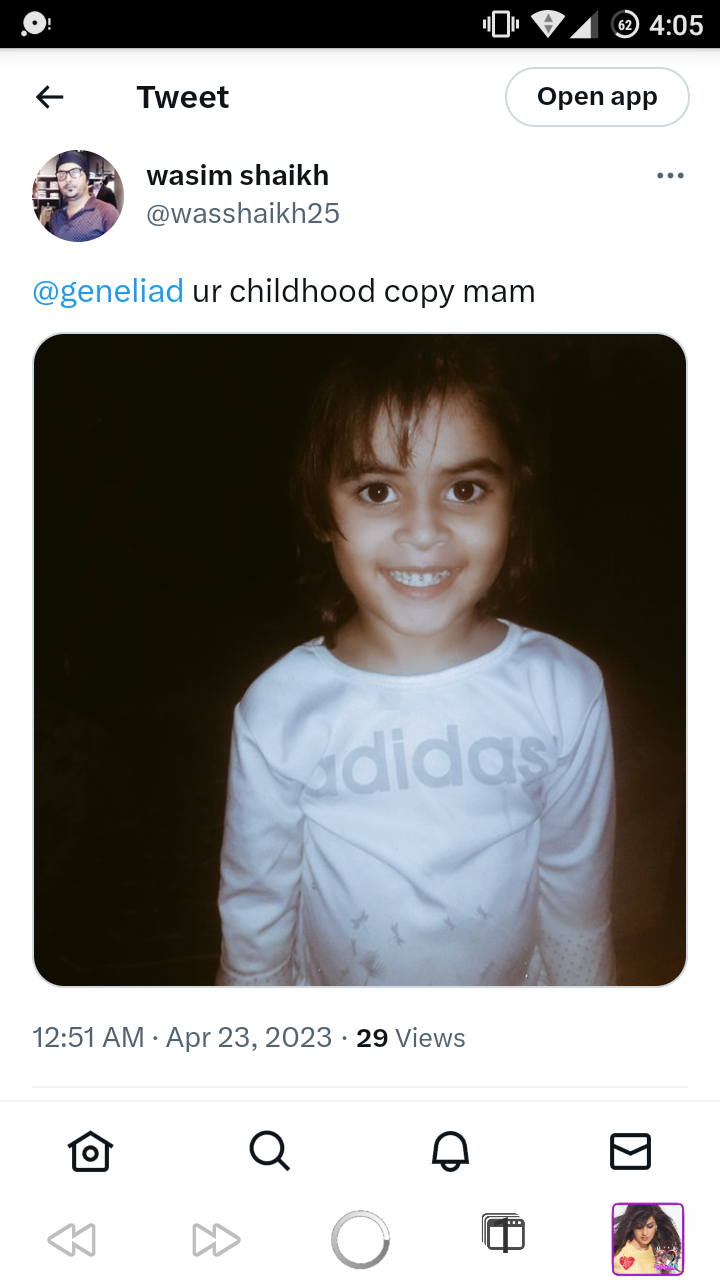This screenshot has height=1280, width=720.
Task: Open the @wasshaikh25 handle
Action: point(243,213)
